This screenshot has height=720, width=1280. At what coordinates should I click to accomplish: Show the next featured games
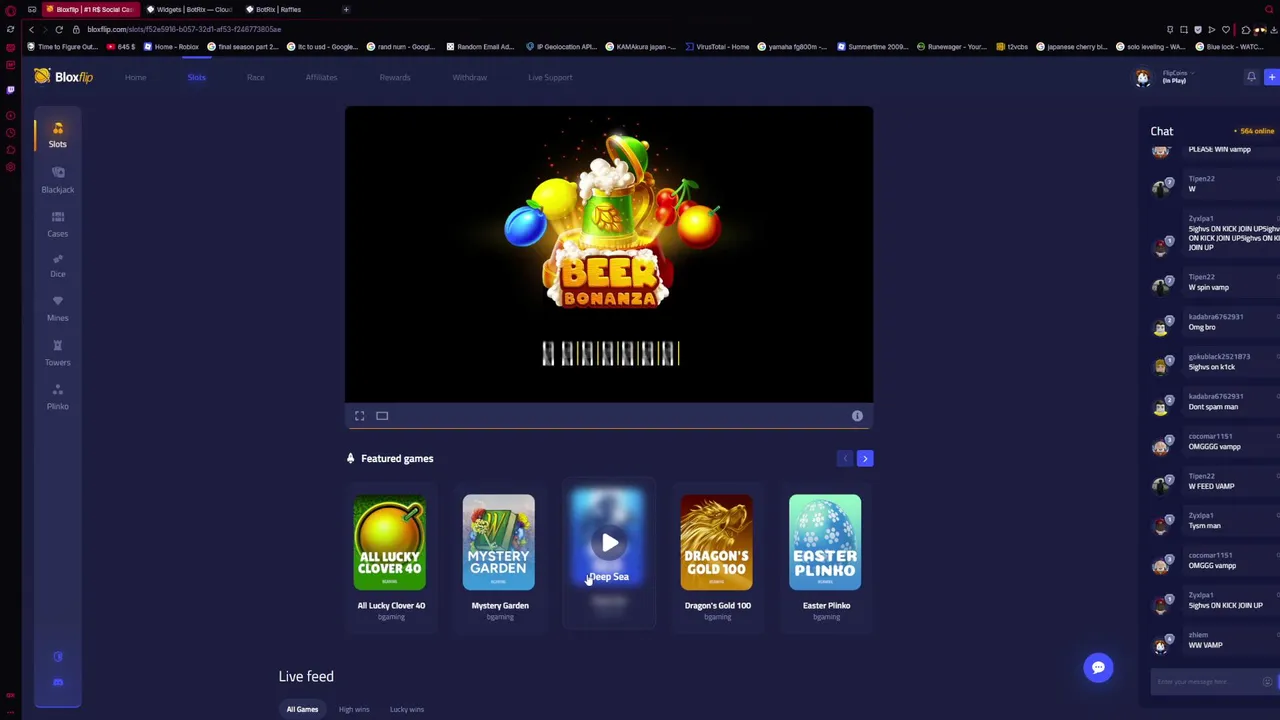(865, 459)
